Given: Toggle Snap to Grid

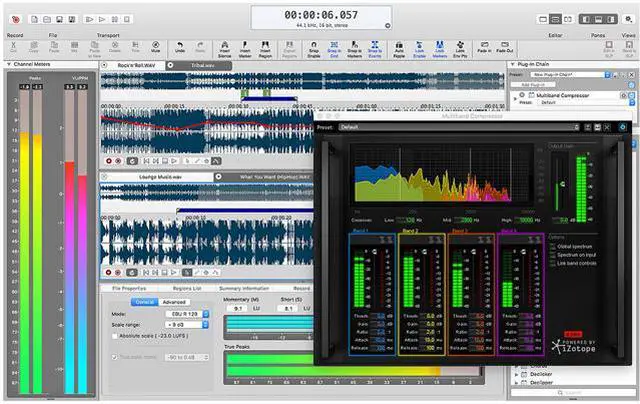Looking at the screenshot, I should coord(334,49).
